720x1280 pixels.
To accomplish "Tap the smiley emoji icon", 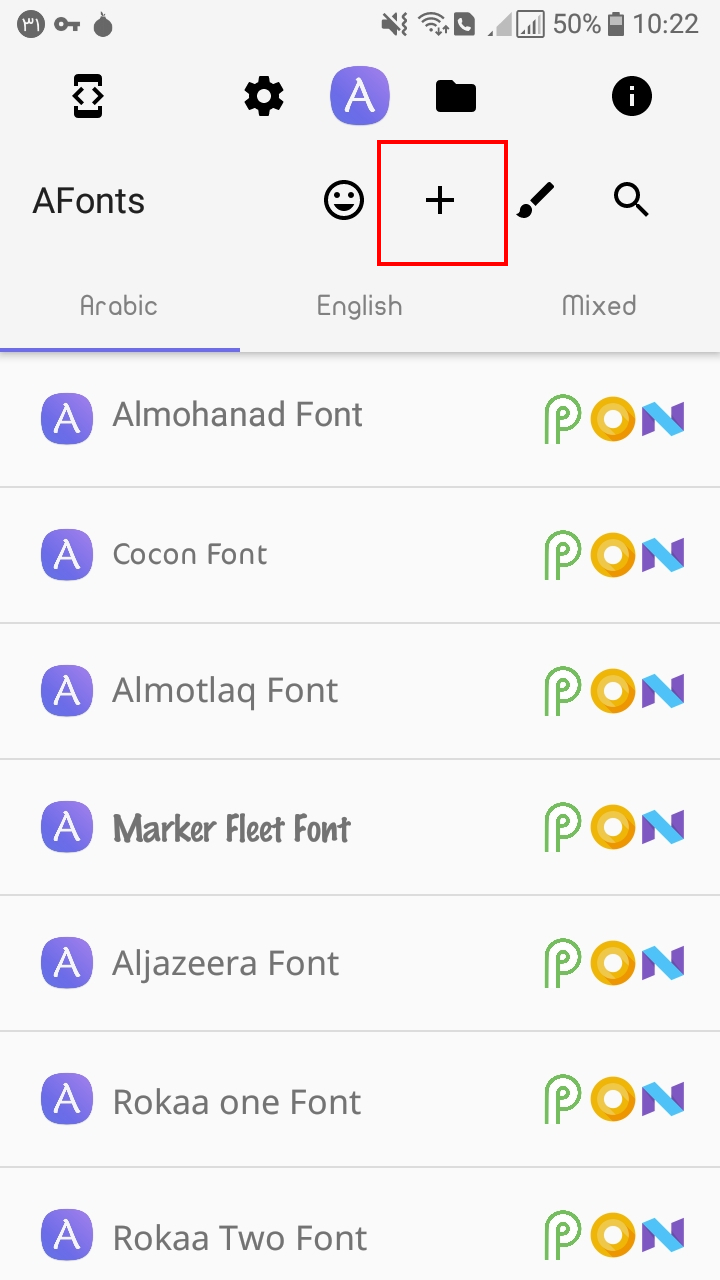I will pyautogui.click(x=344, y=201).
